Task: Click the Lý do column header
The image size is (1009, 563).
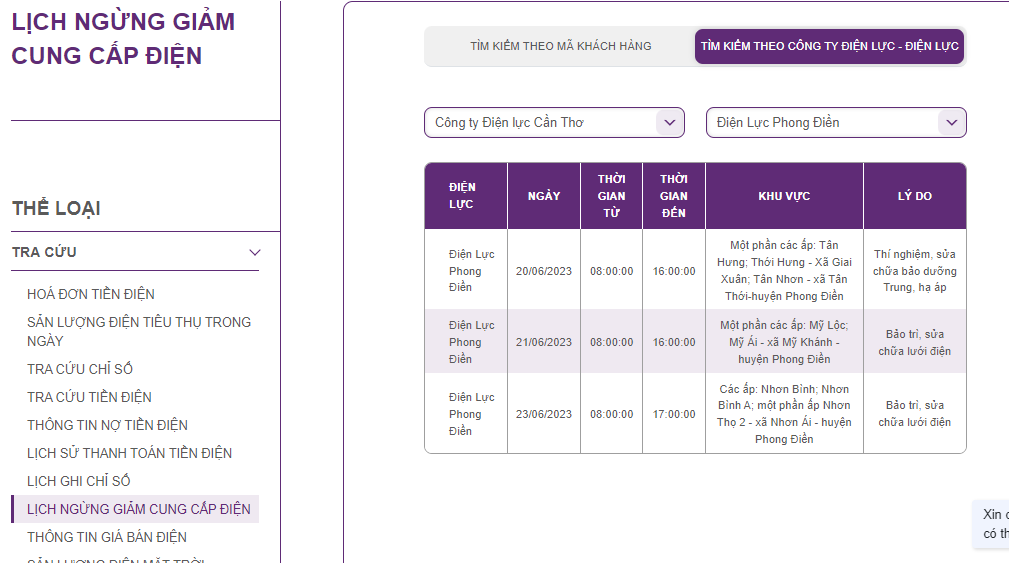Action: pyautogui.click(x=914, y=196)
